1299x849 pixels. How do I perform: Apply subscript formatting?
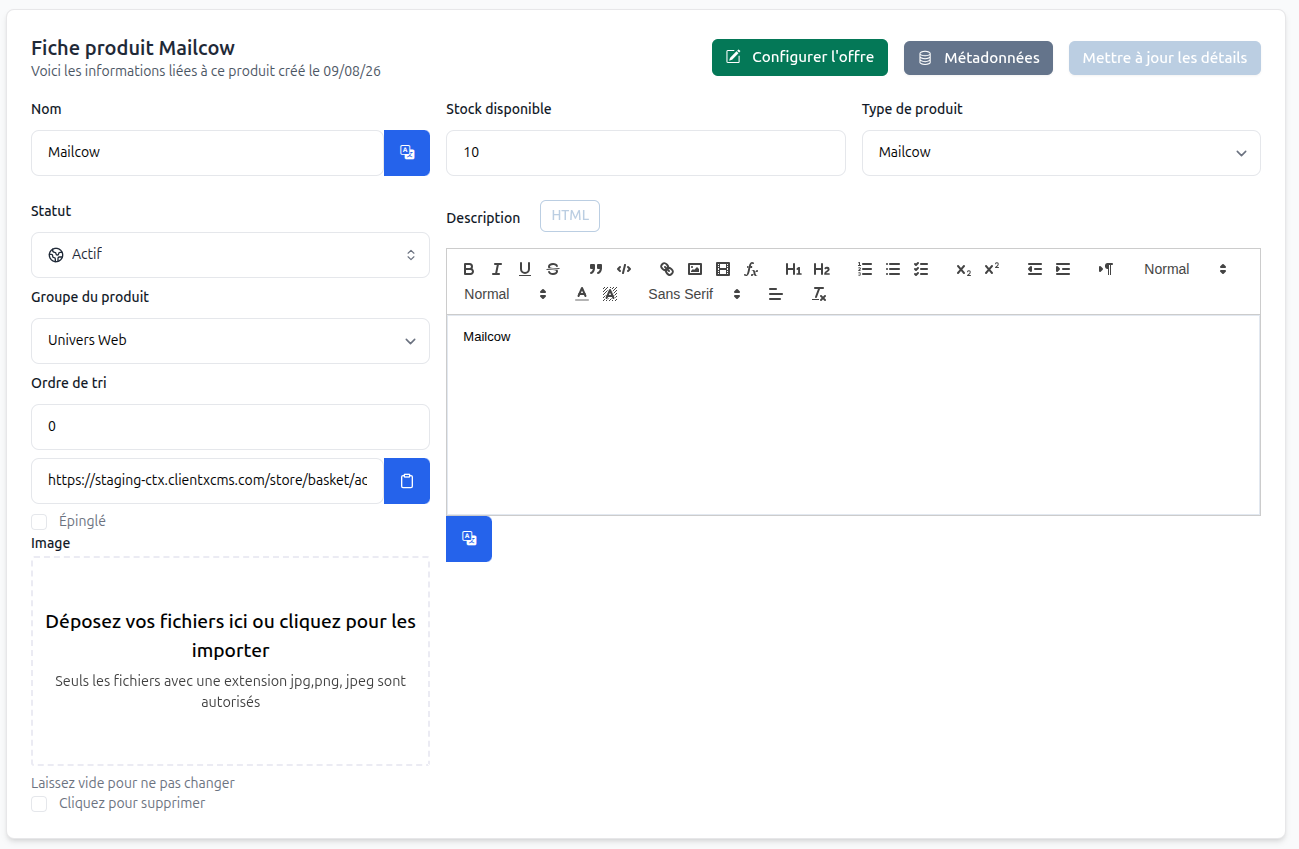(963, 269)
